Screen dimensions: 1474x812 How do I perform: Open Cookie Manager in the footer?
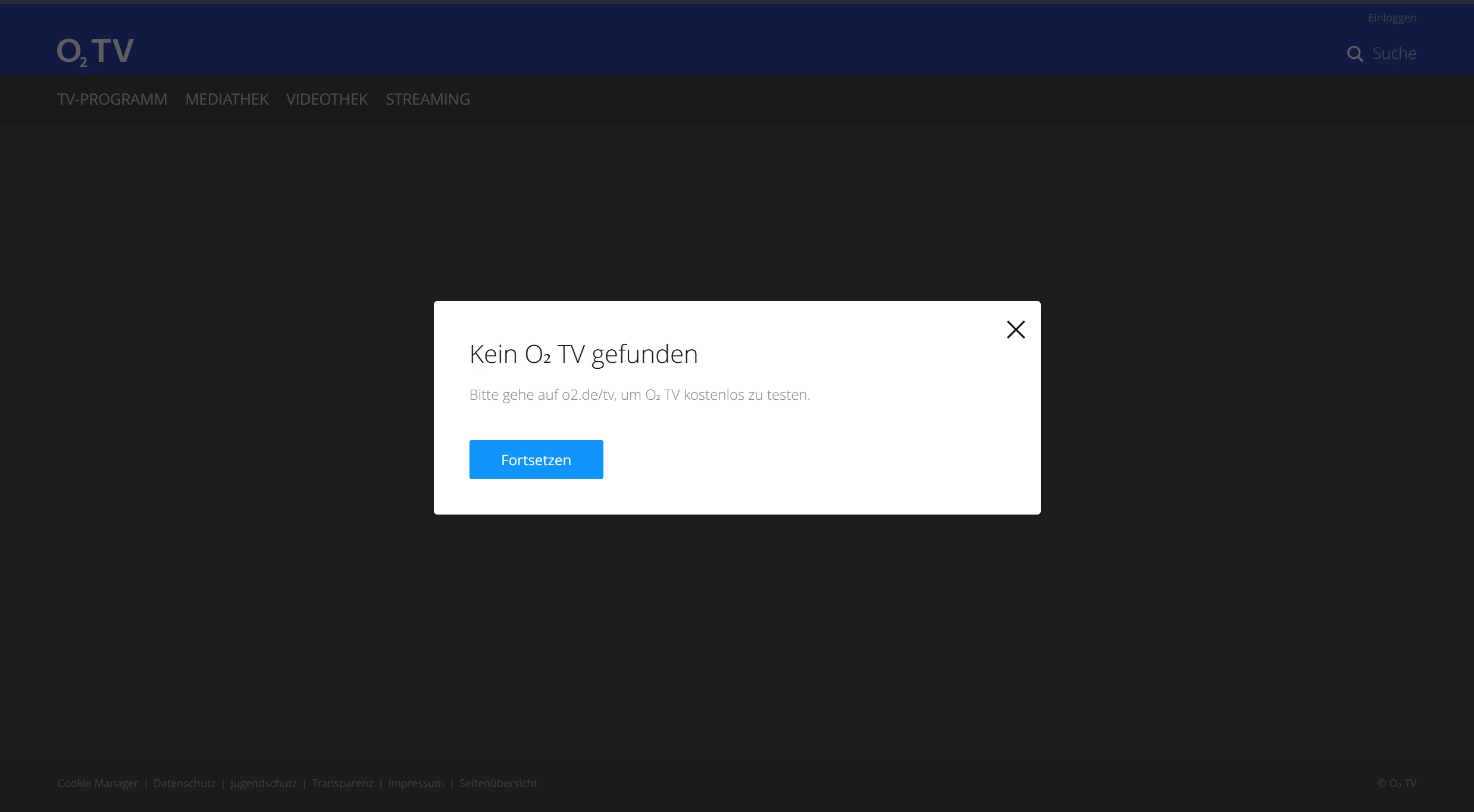click(98, 783)
